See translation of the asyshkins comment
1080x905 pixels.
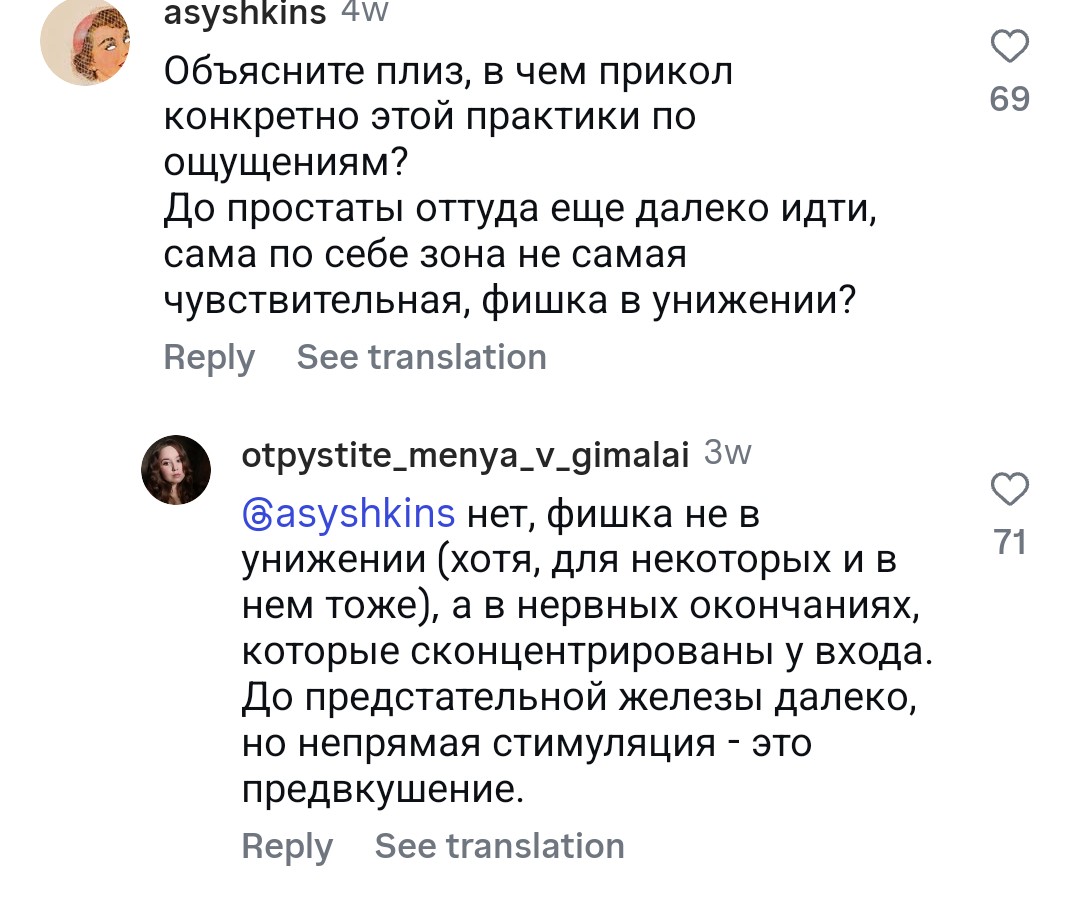[421, 357]
